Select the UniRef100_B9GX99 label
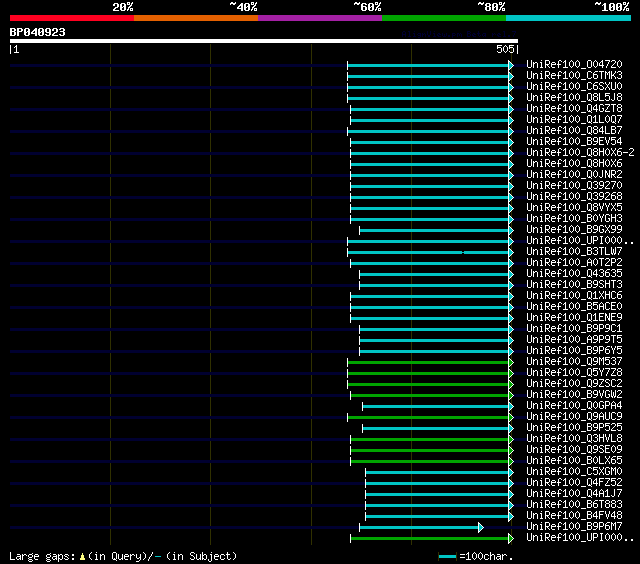Image resolution: width=640 pixels, height=564 pixels. click(x=574, y=230)
